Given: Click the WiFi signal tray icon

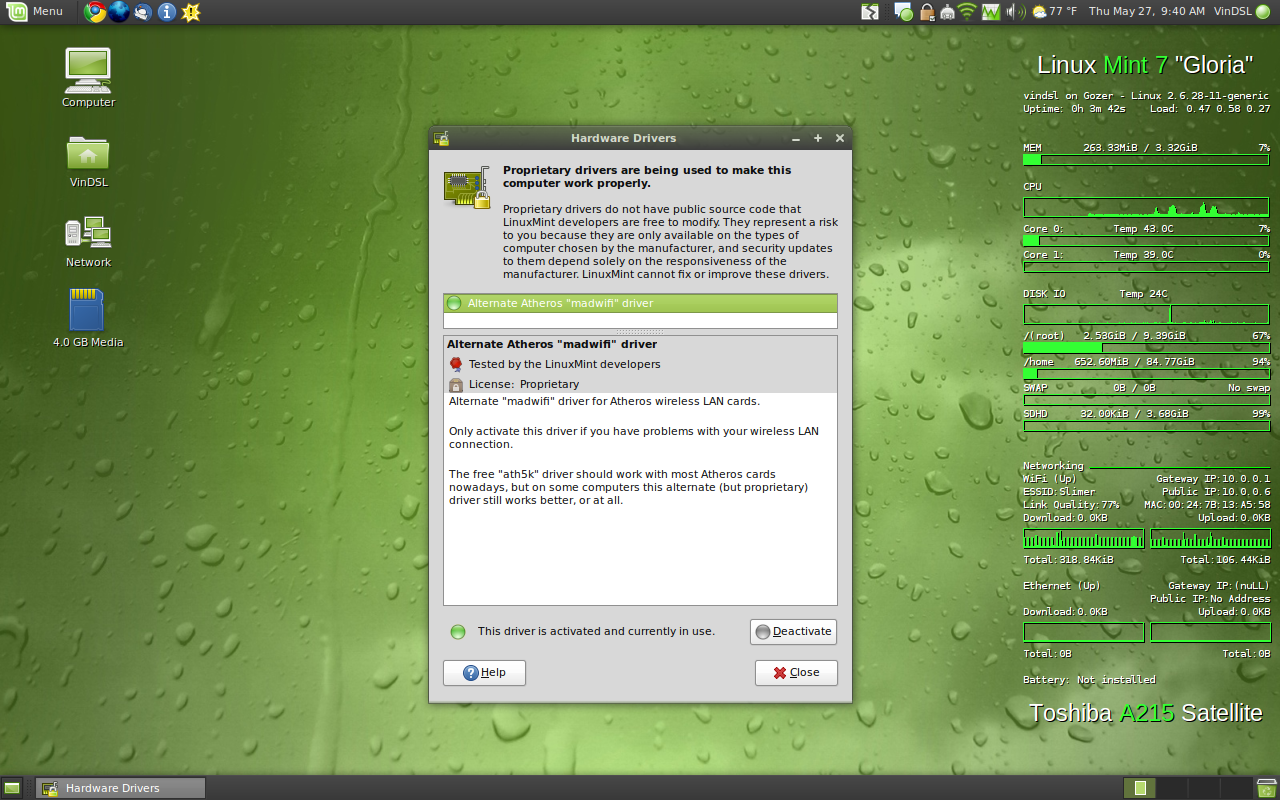Looking at the screenshot, I should (x=967, y=12).
